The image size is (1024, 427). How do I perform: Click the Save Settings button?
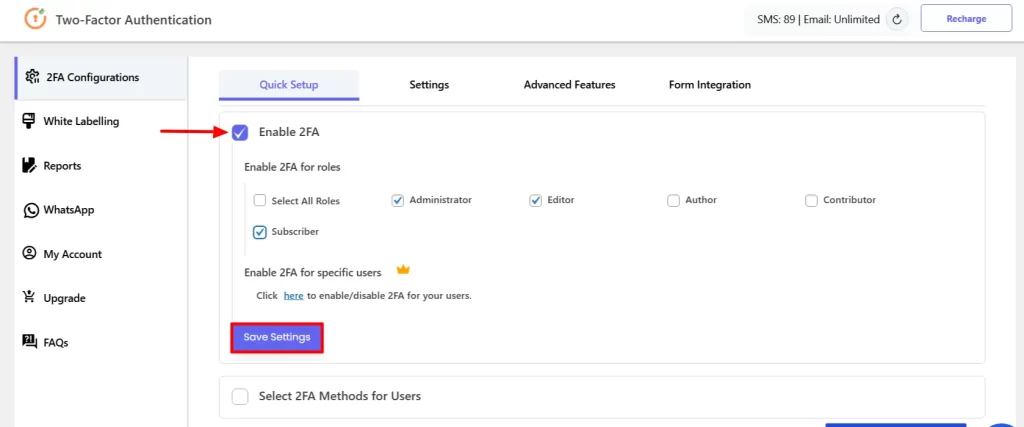(277, 338)
